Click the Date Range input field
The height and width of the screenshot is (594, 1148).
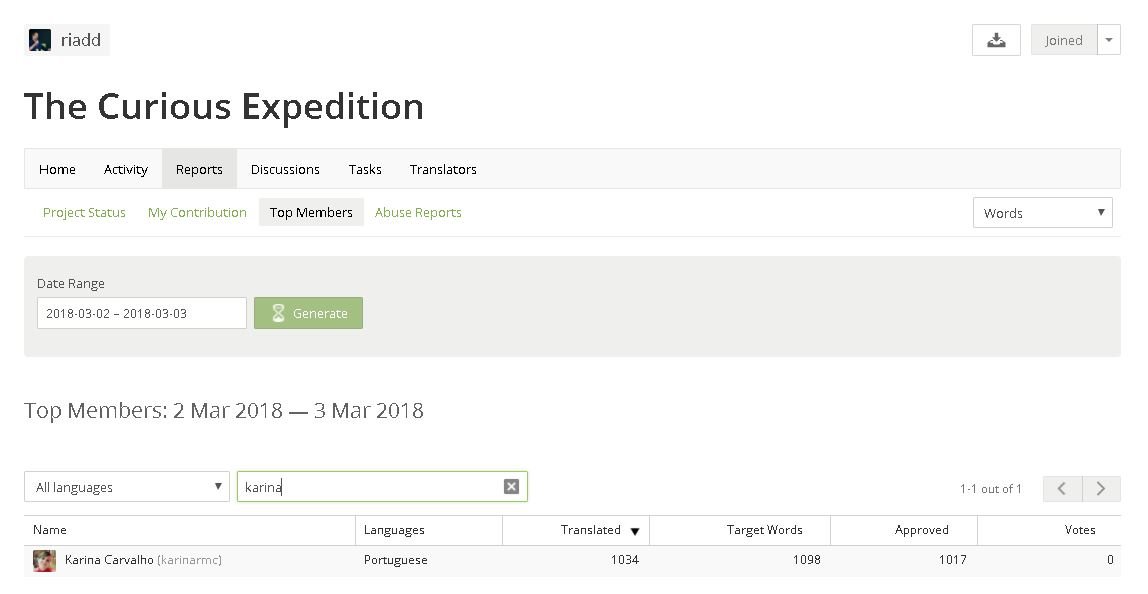[141, 313]
